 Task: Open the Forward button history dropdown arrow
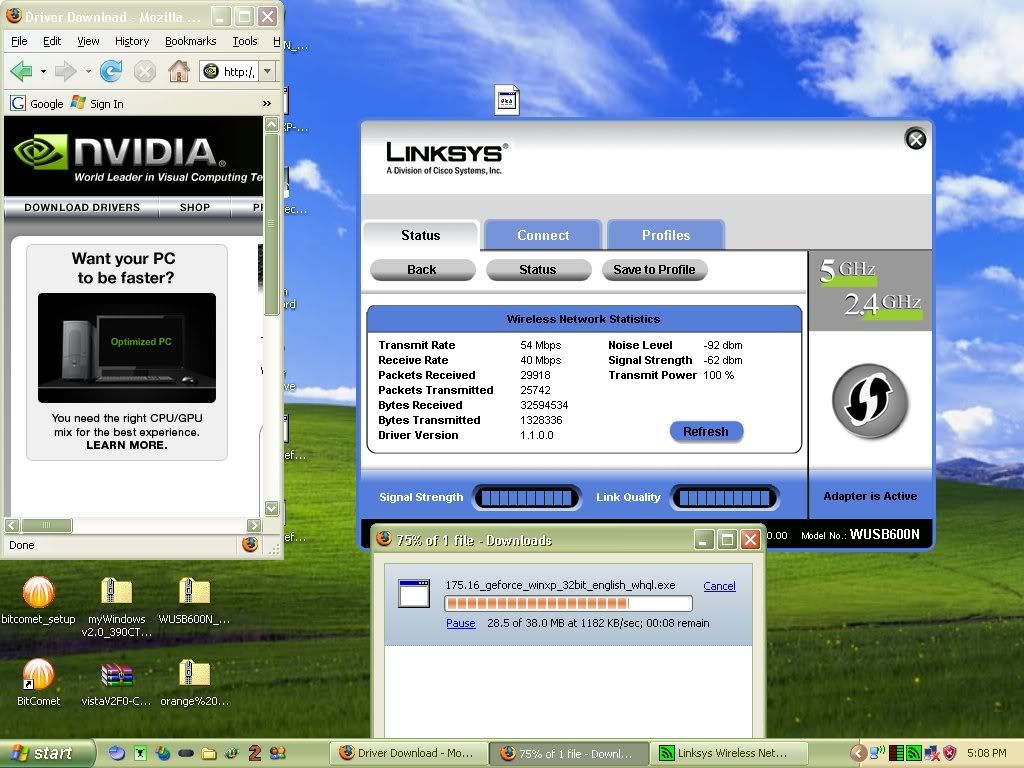[x=88, y=71]
